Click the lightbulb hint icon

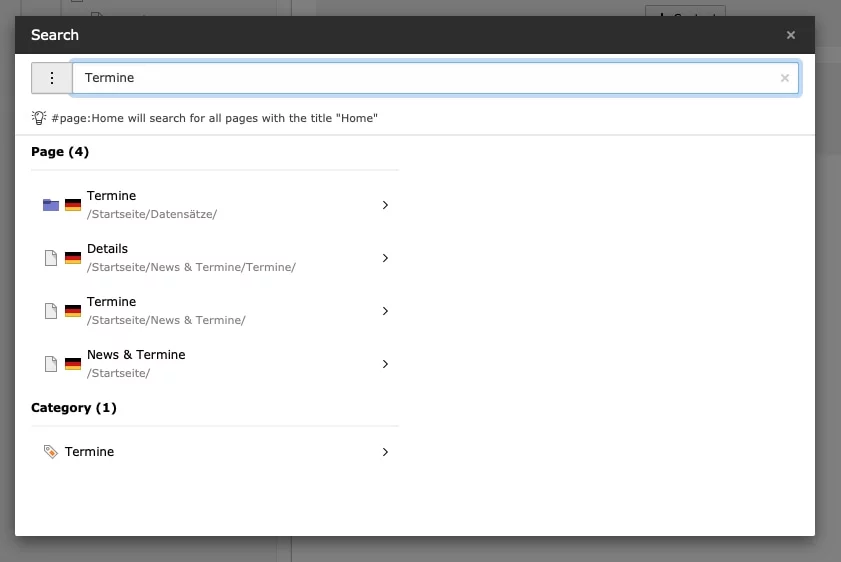(x=39, y=117)
